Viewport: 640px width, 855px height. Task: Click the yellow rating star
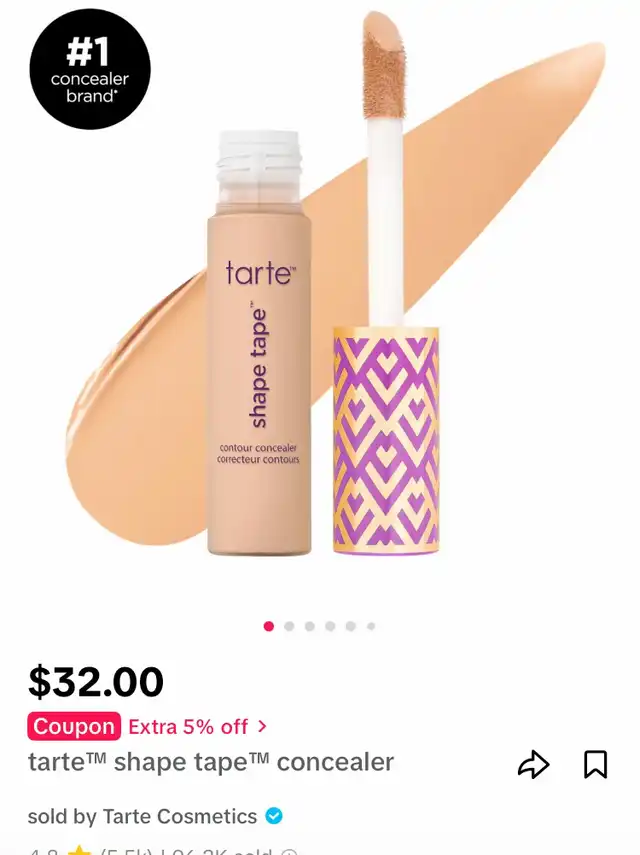(80, 851)
